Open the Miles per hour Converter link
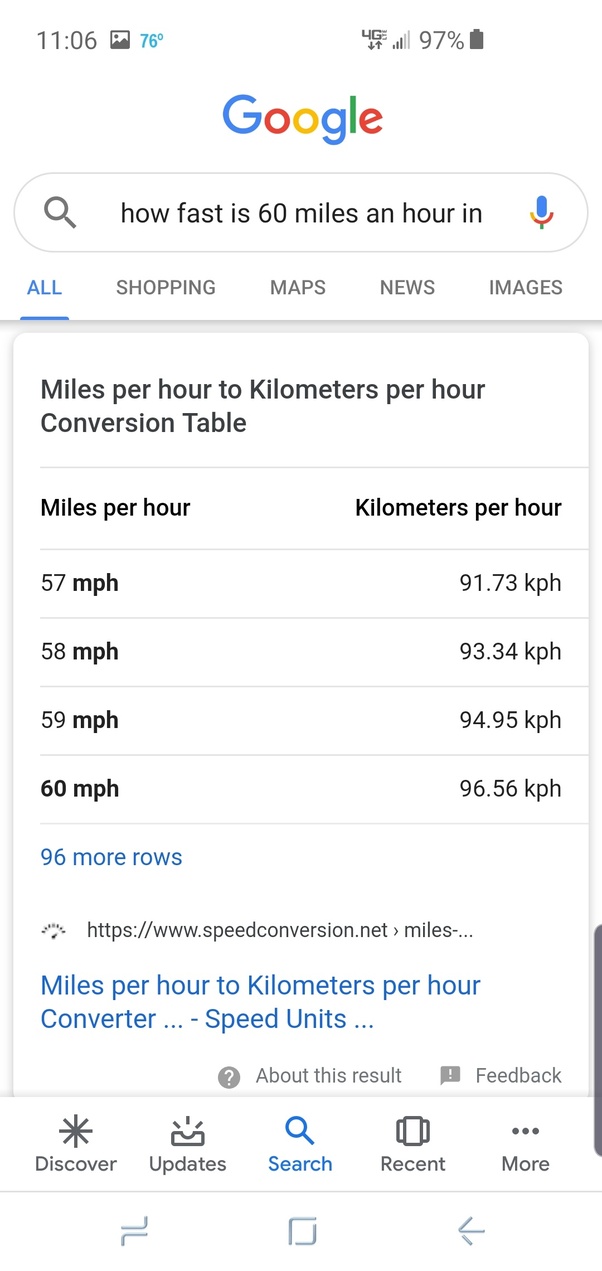 tap(260, 1002)
